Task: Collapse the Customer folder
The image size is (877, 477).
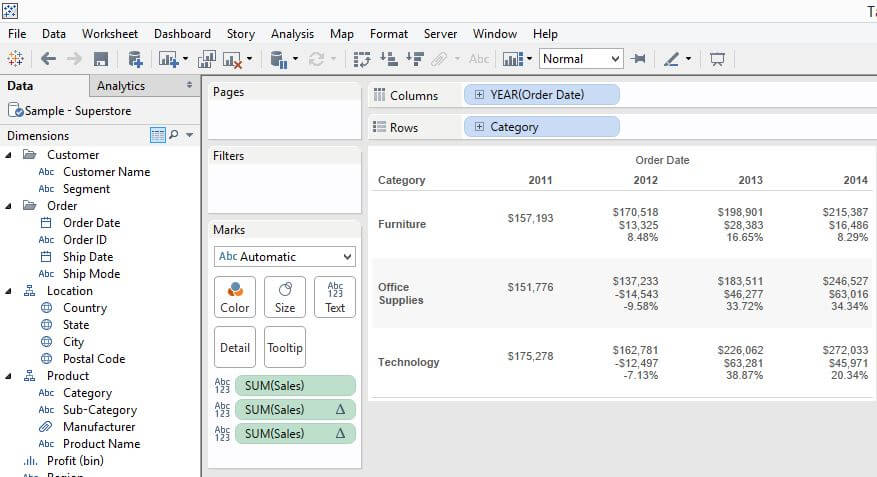Action: 8,155
